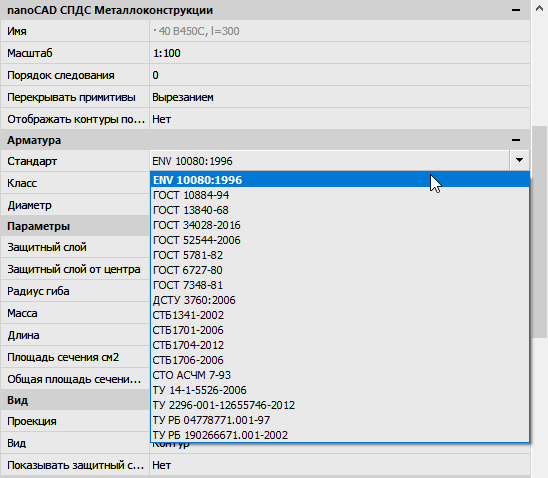The image size is (548, 478).
Task: Click the Стандарт dropdown arrow
Action: [x=519, y=160]
